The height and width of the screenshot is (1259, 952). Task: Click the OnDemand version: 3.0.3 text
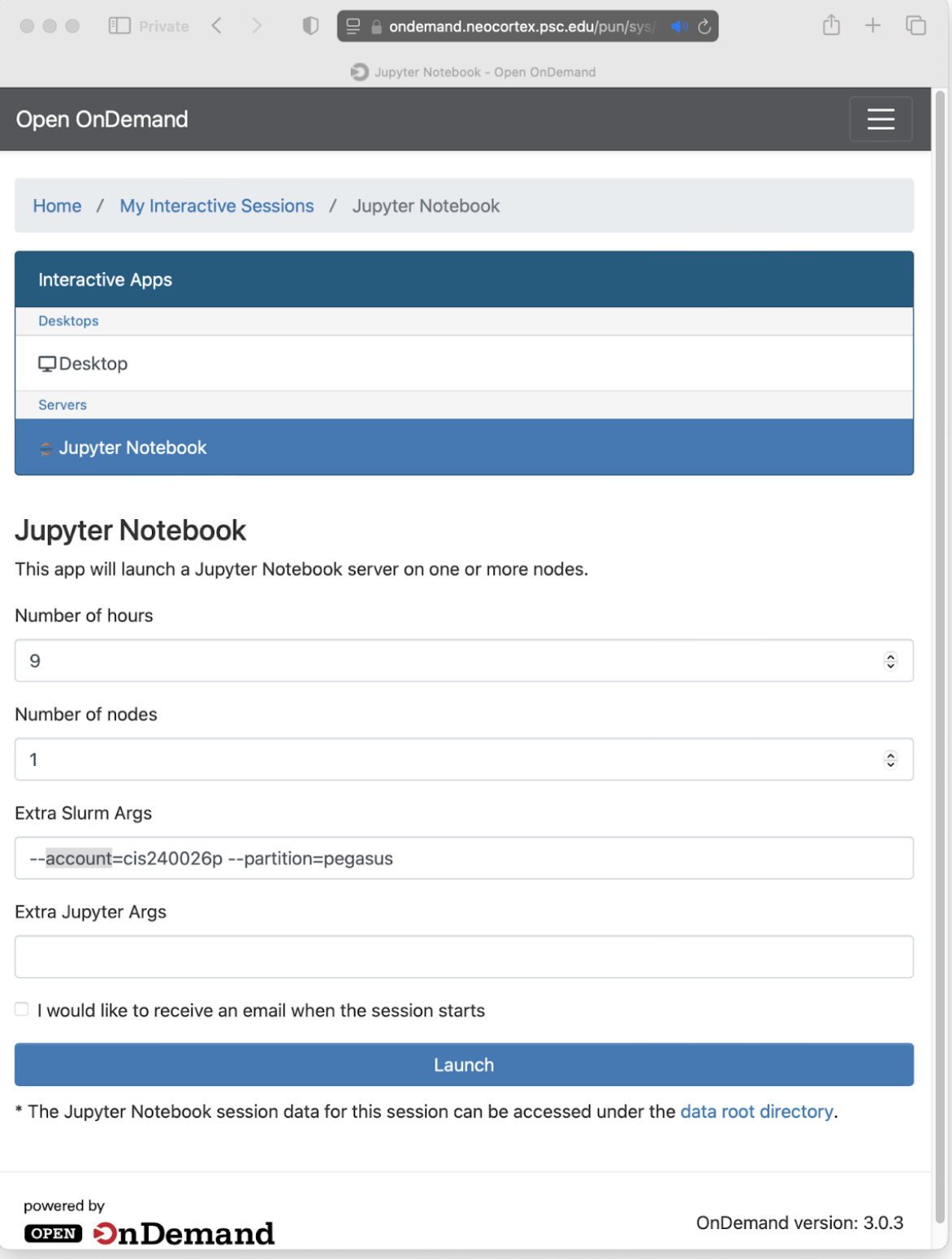tap(799, 1223)
